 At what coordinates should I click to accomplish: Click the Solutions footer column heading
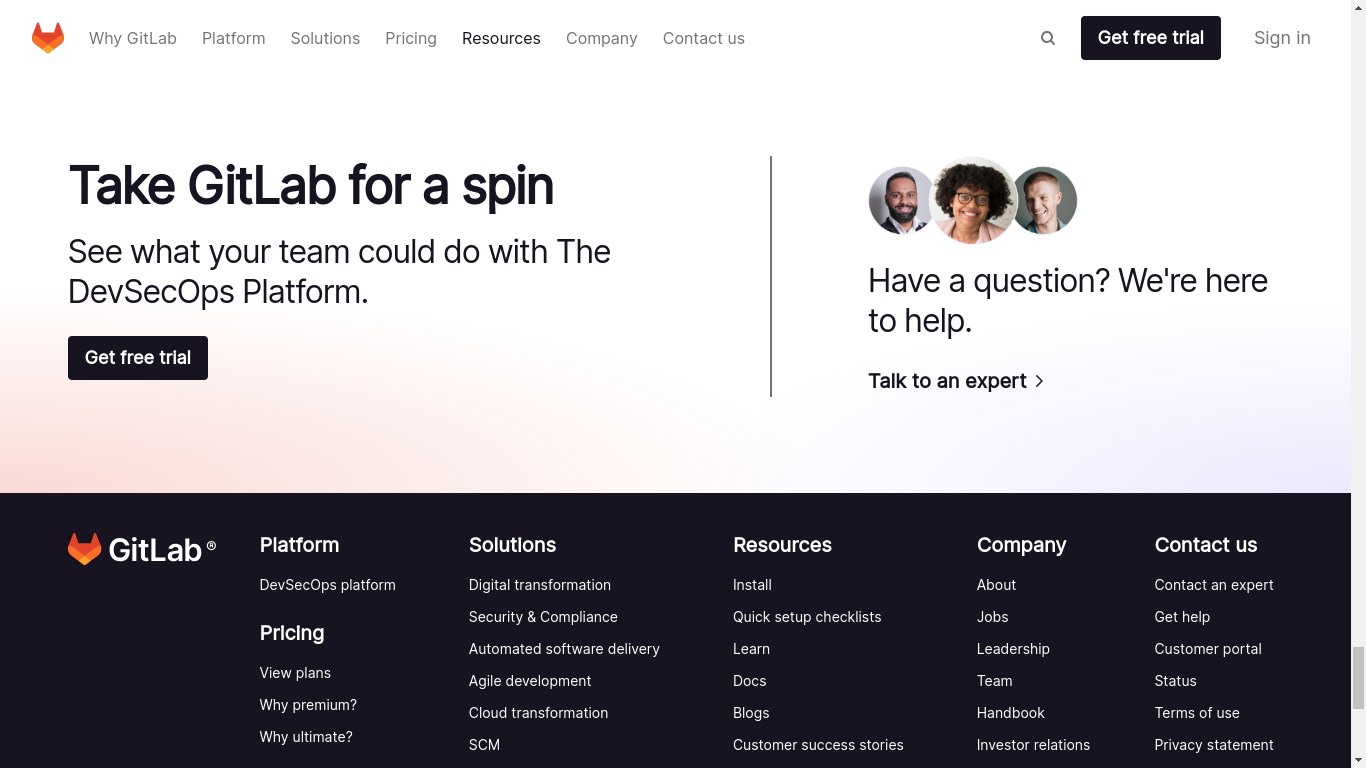click(512, 545)
